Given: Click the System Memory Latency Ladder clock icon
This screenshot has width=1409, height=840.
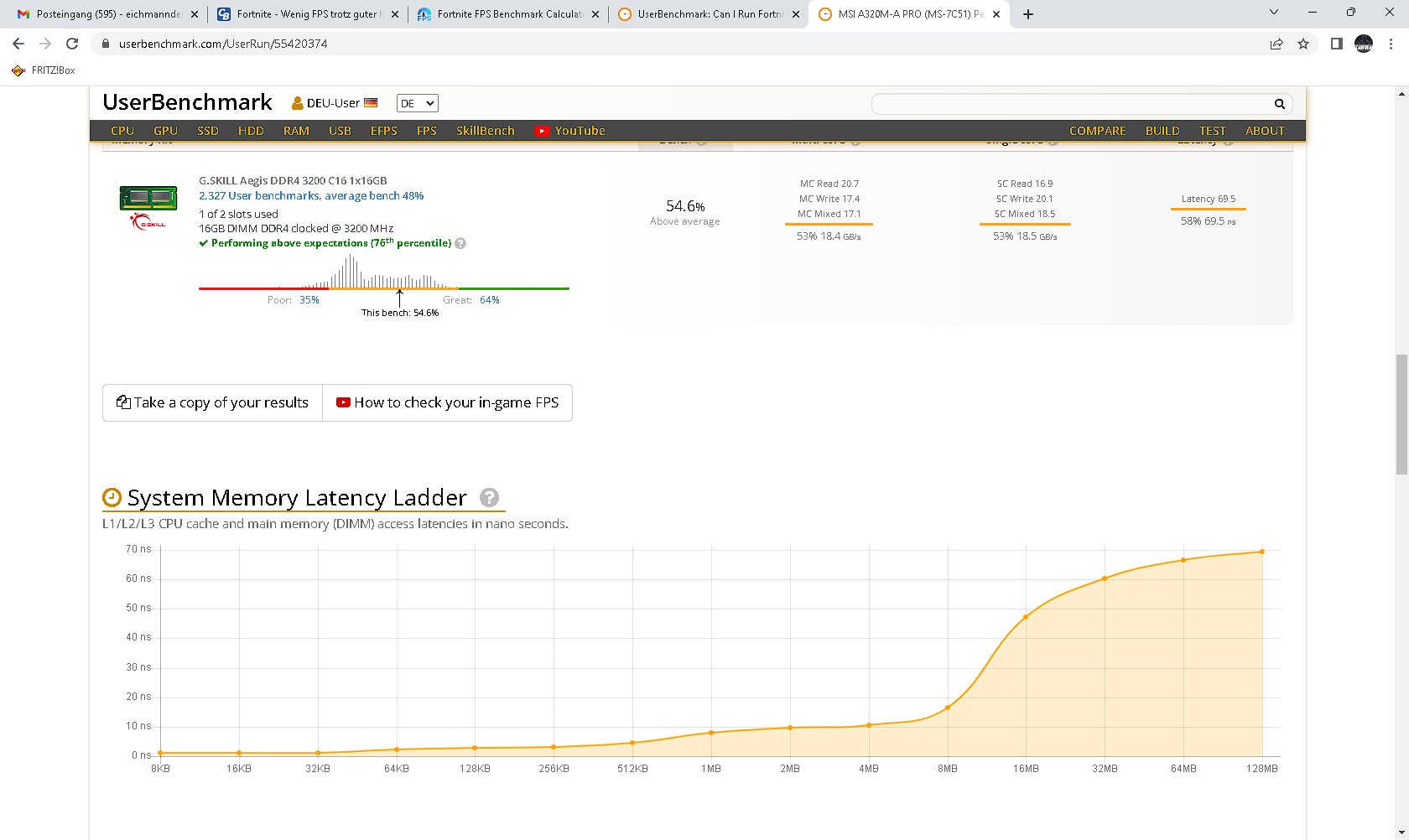Looking at the screenshot, I should [112, 498].
